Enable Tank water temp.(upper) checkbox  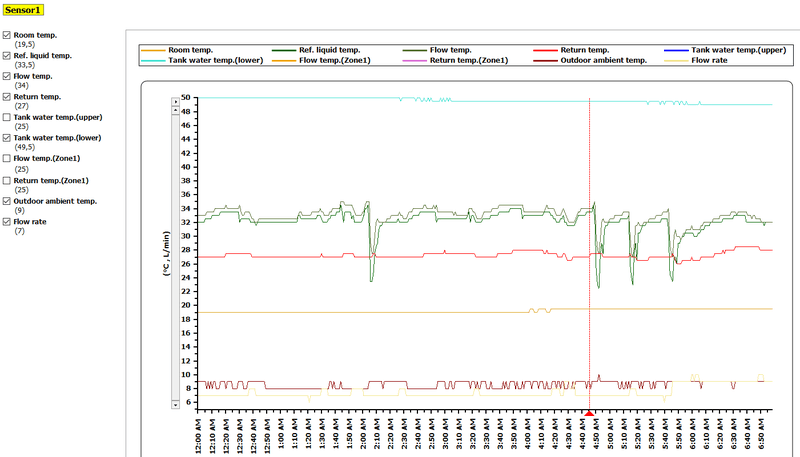(7, 117)
